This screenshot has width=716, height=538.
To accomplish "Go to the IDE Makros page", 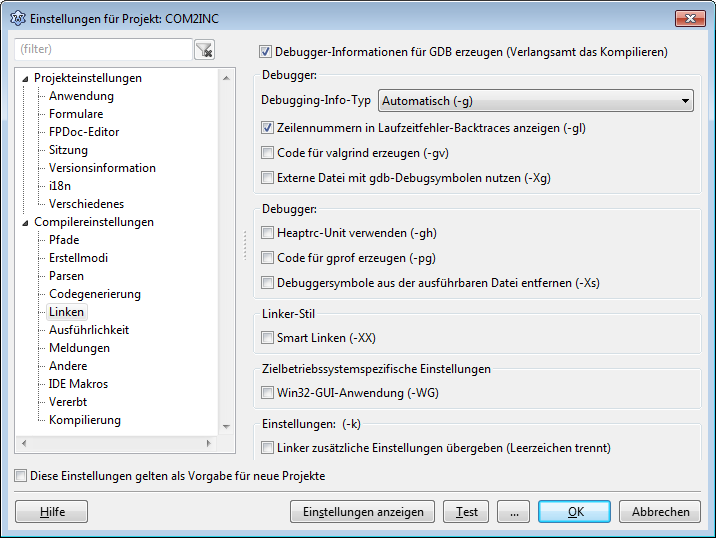I will [78, 384].
